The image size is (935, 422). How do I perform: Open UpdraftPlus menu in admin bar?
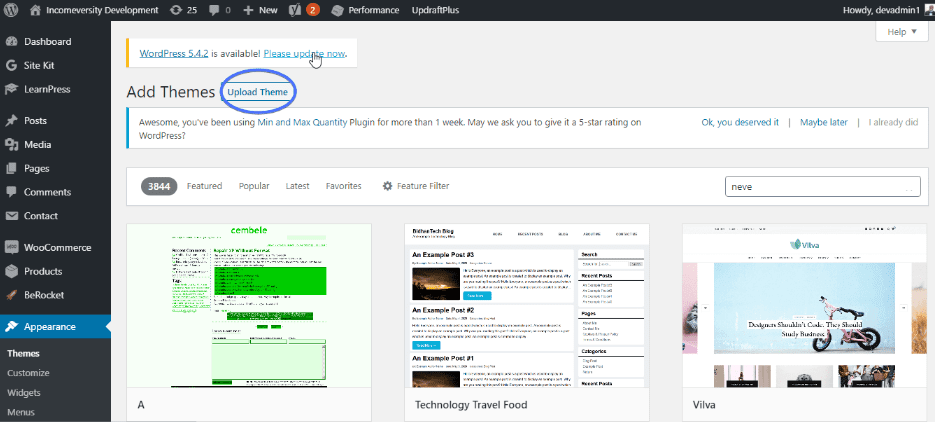(435, 10)
